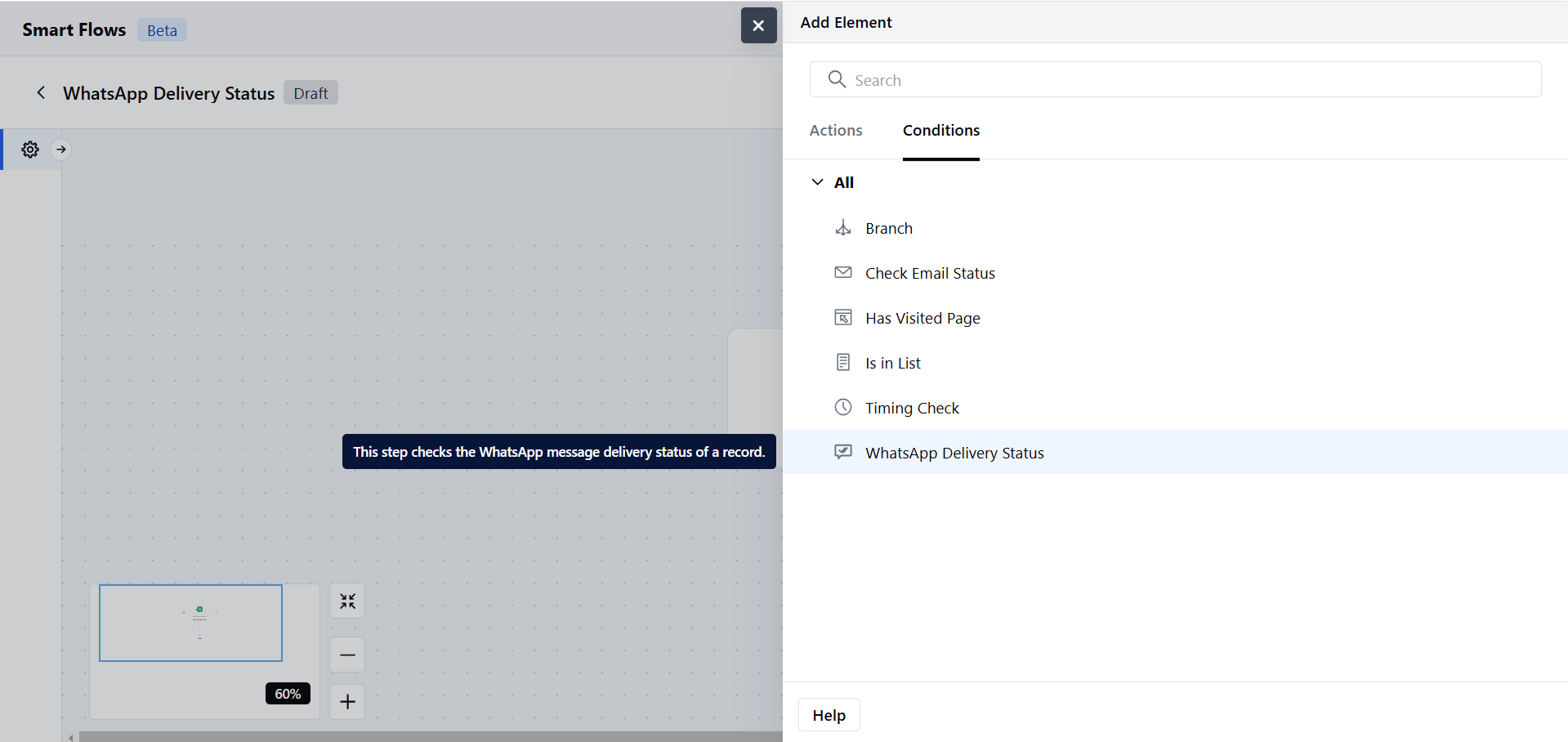Click the WhatsApp Delivery Status chat icon
Screen dimensions: 1568x742
click(843, 452)
